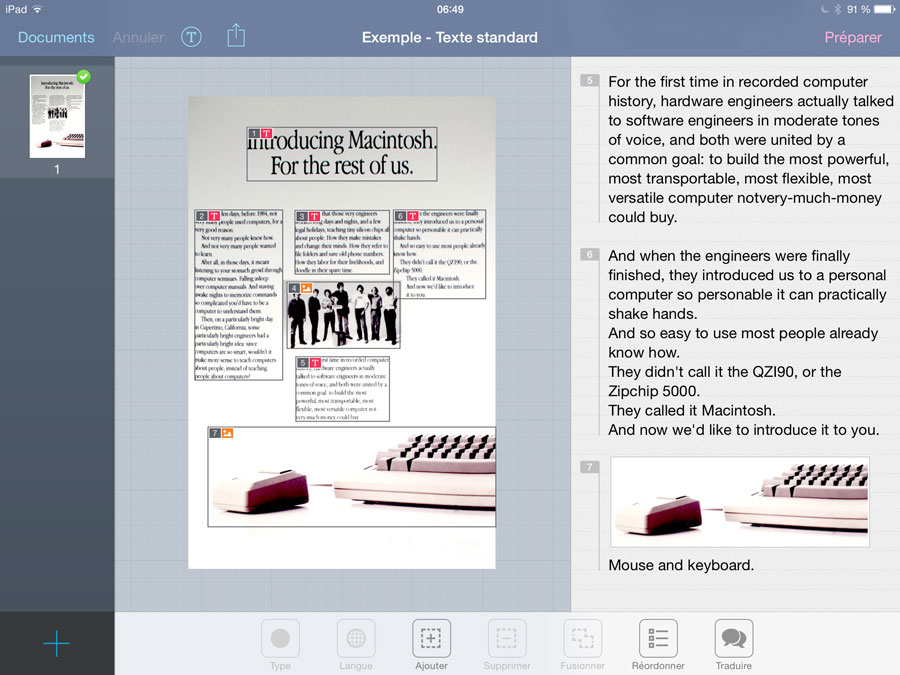
Task: Tap paragraph 7 number marker
Action: [x=589, y=467]
